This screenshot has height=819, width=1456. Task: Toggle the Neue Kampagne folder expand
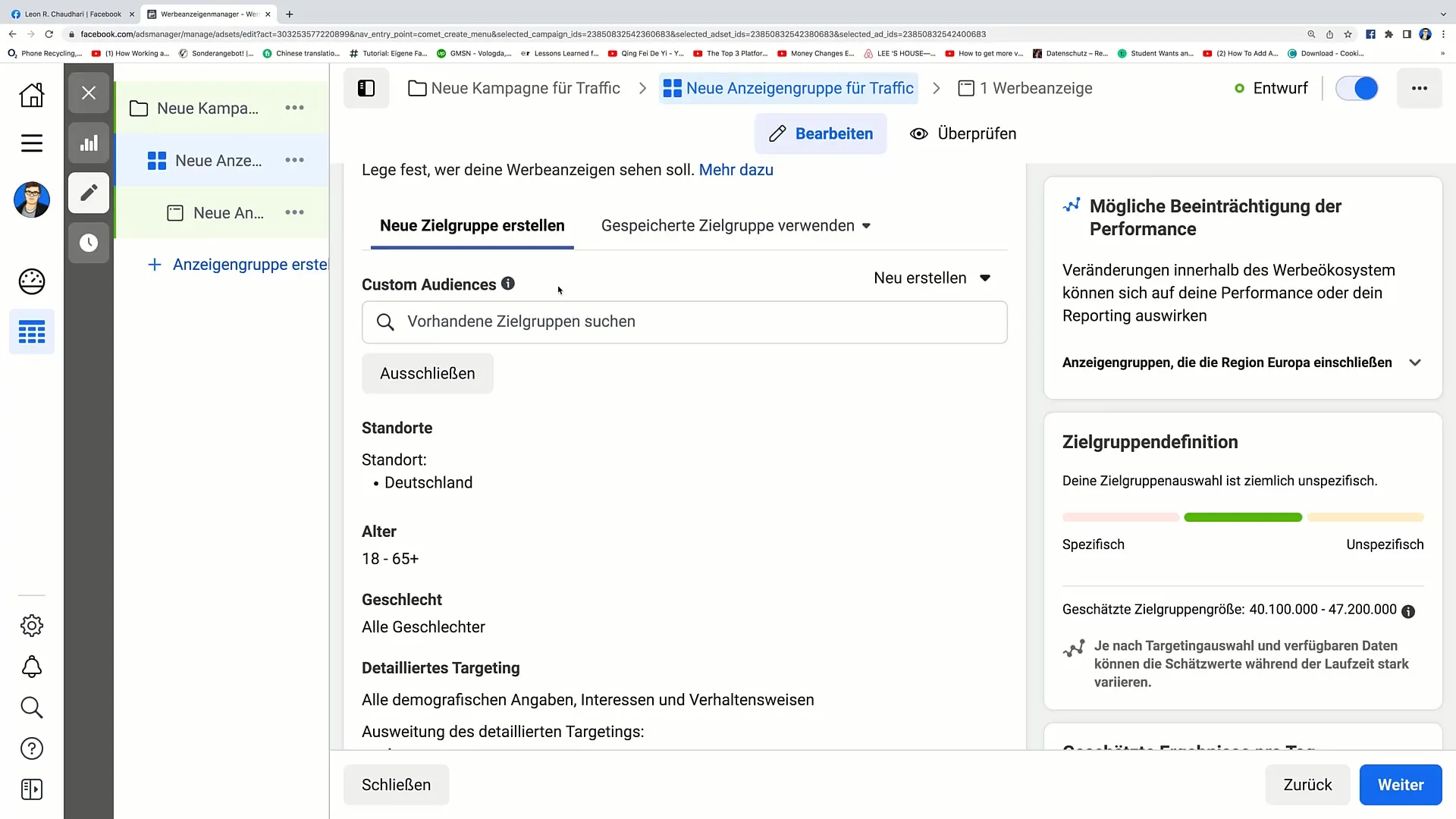pos(138,108)
